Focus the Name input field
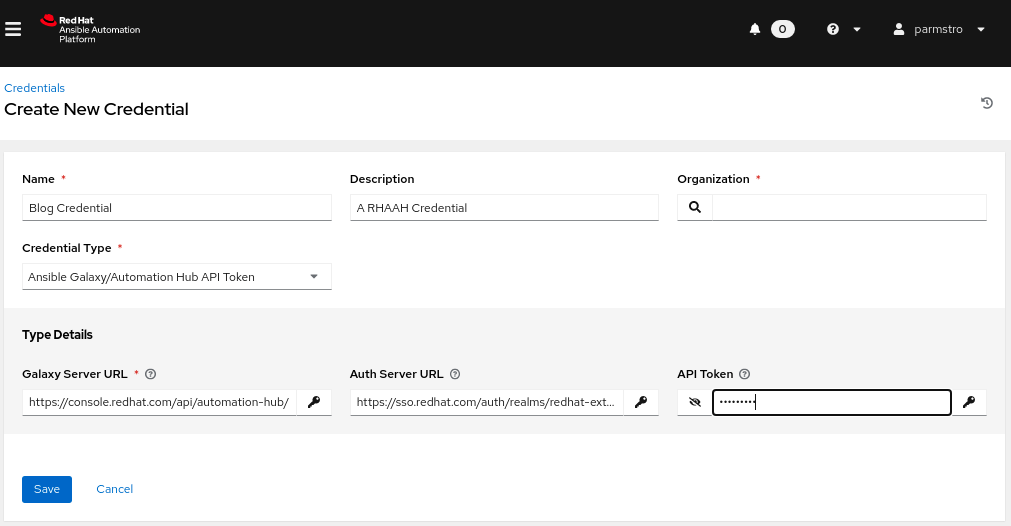The image size is (1011, 526). [x=176, y=207]
